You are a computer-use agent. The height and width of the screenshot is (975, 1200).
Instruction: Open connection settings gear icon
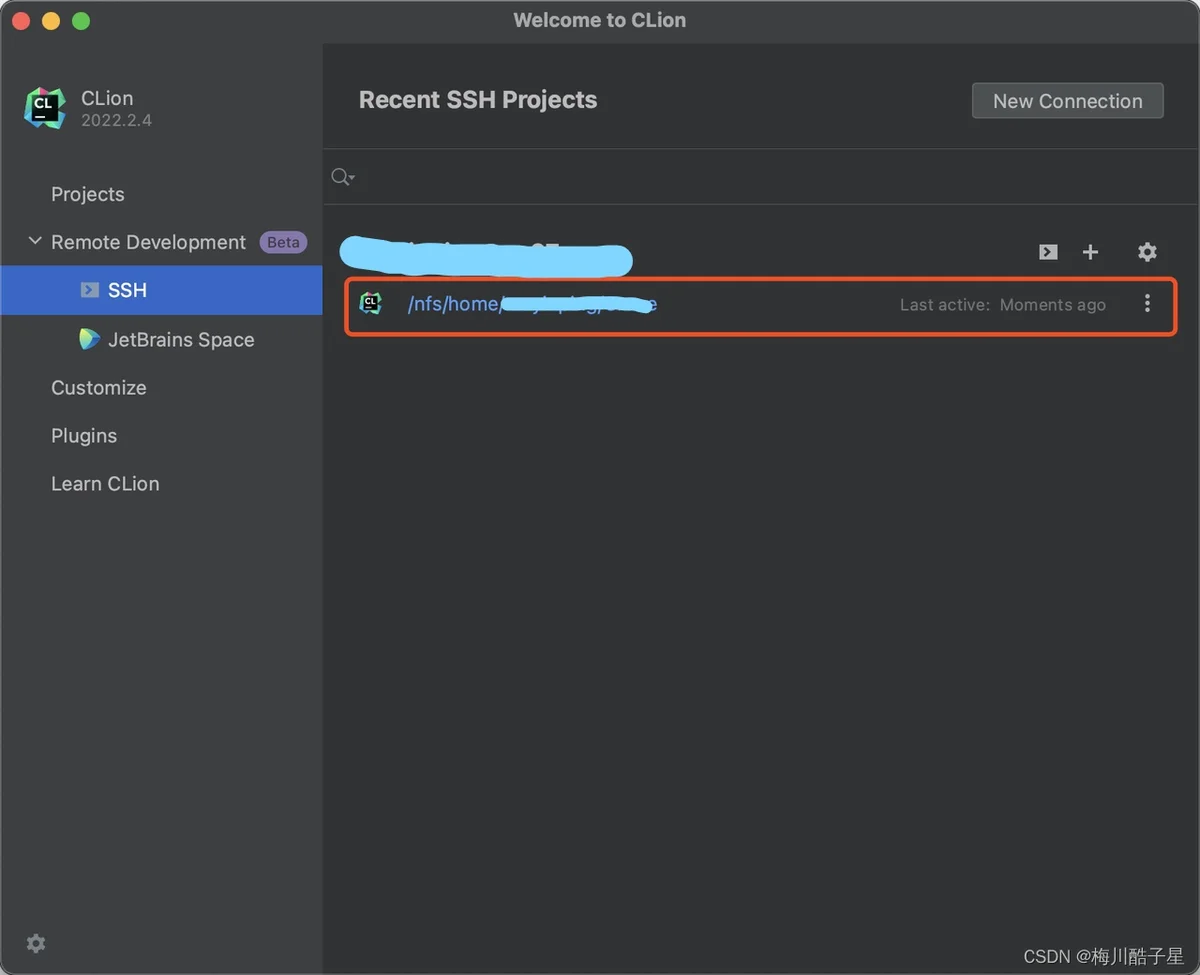(x=1147, y=252)
